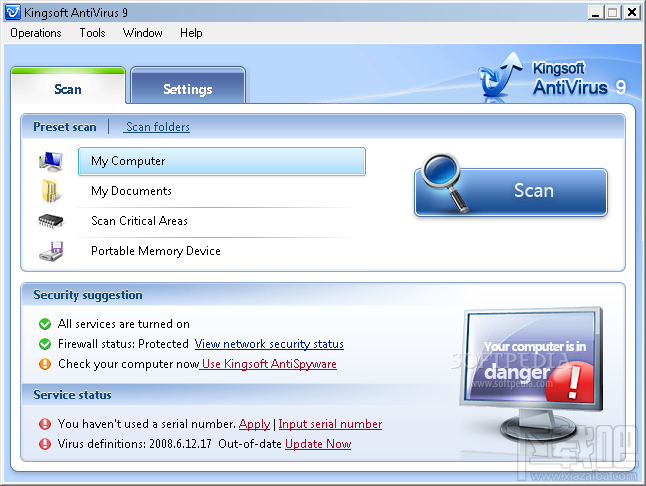Screen dimensions: 646x486
Task: Select My Documents scan target
Action: [x=222, y=191]
